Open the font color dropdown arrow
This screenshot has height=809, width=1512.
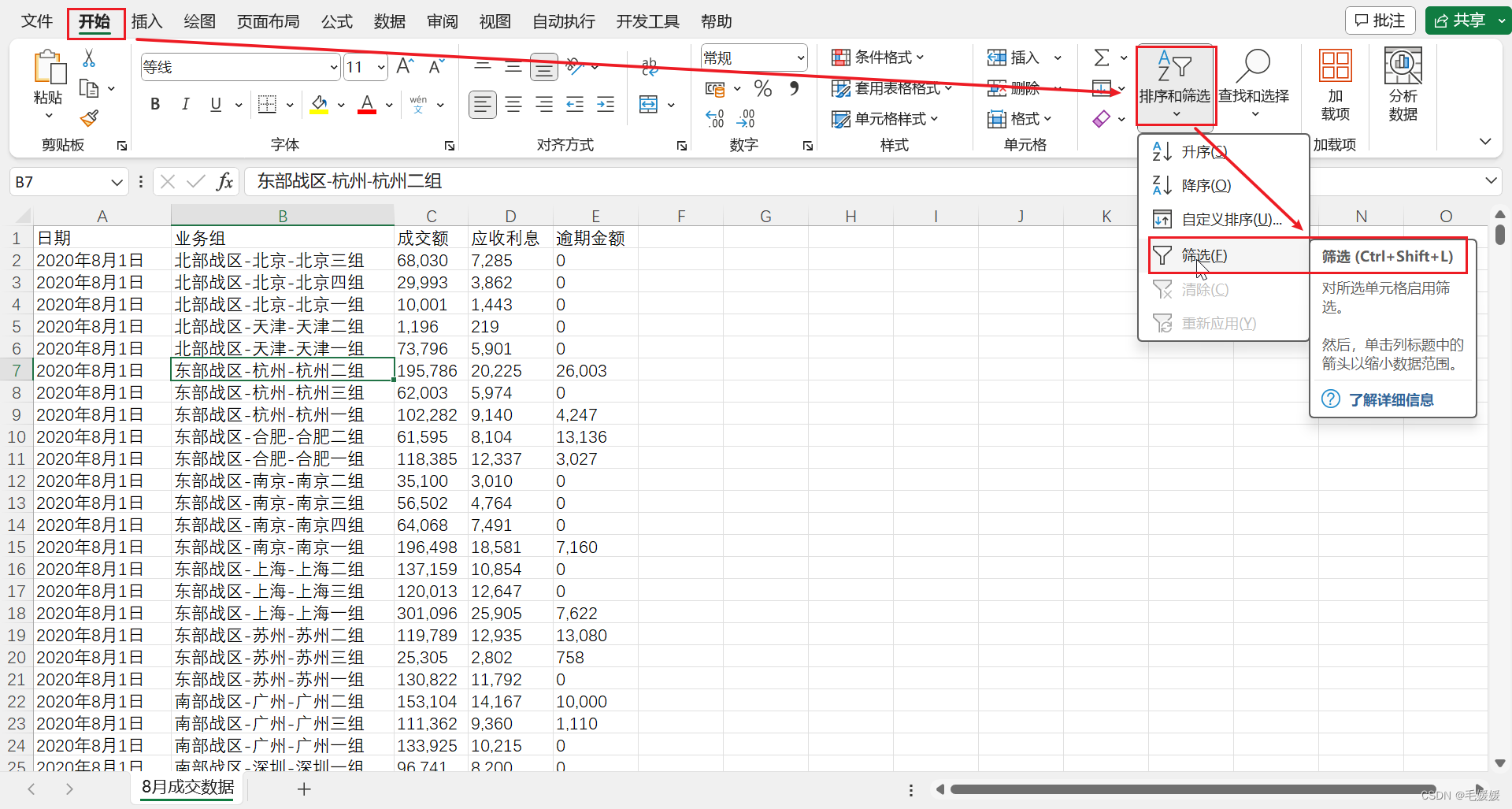coord(389,105)
